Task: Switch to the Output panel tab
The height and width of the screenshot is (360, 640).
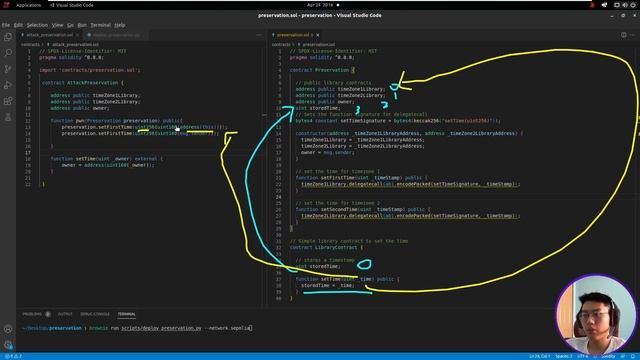Action: (x=65, y=314)
